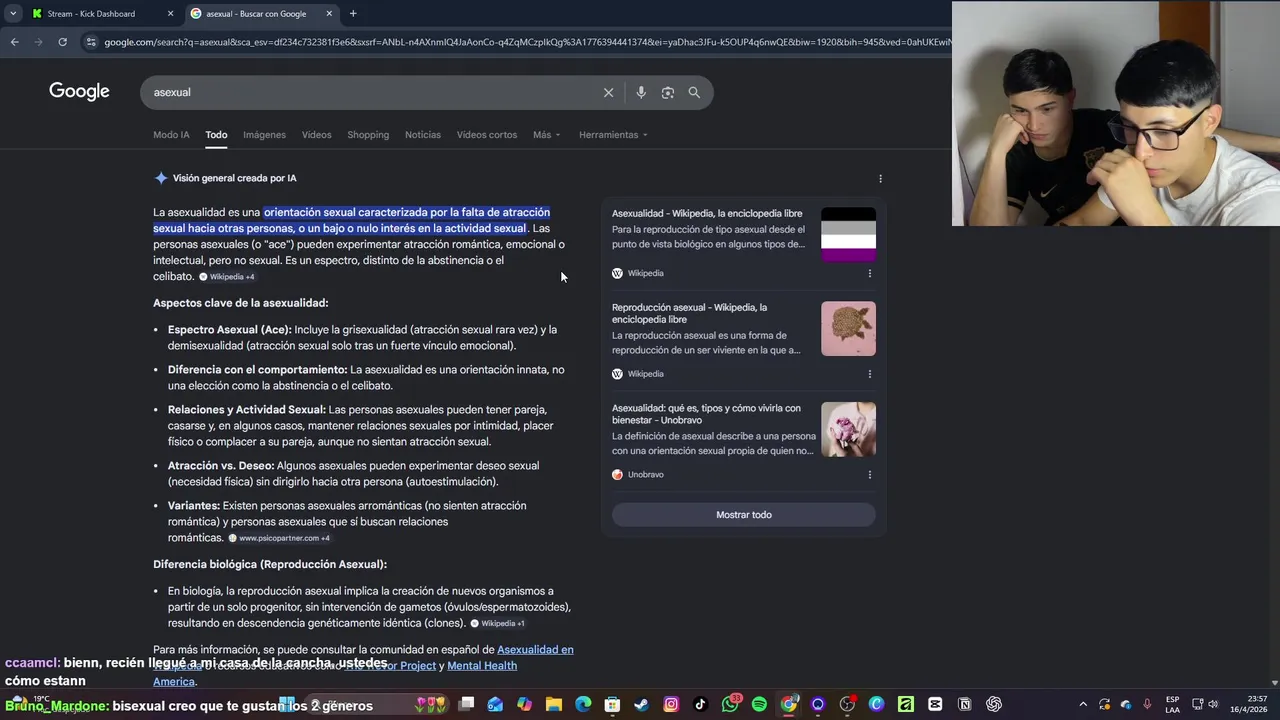Screen dimensions: 1280x720
Task: Switch to the Noticias tab
Action: pos(423,135)
